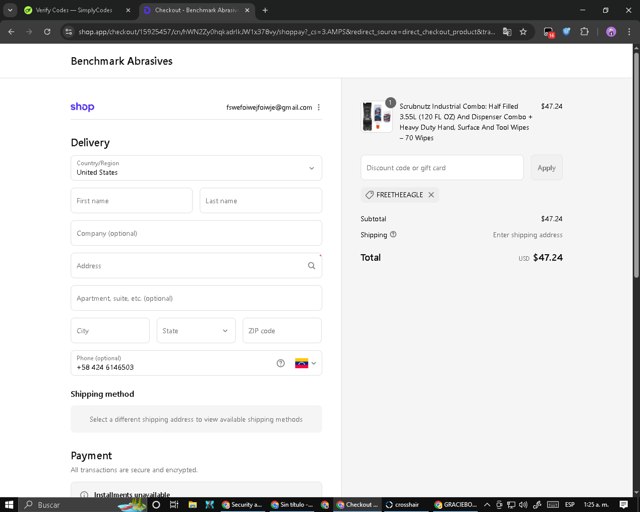Open File Explorer from taskbar
This screenshot has height=512, width=640.
click(192, 505)
